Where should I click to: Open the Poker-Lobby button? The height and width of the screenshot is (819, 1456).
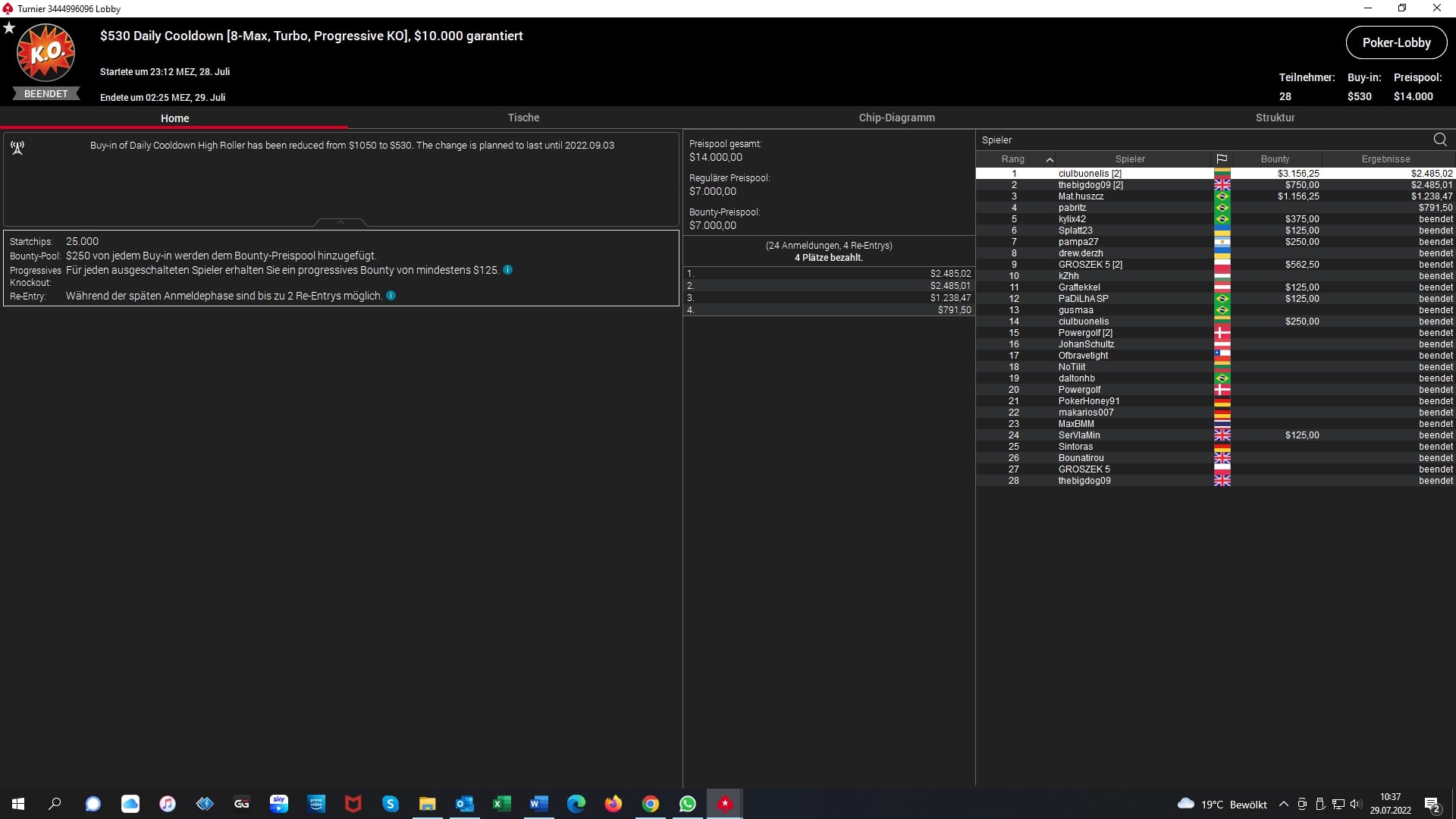pos(1396,42)
